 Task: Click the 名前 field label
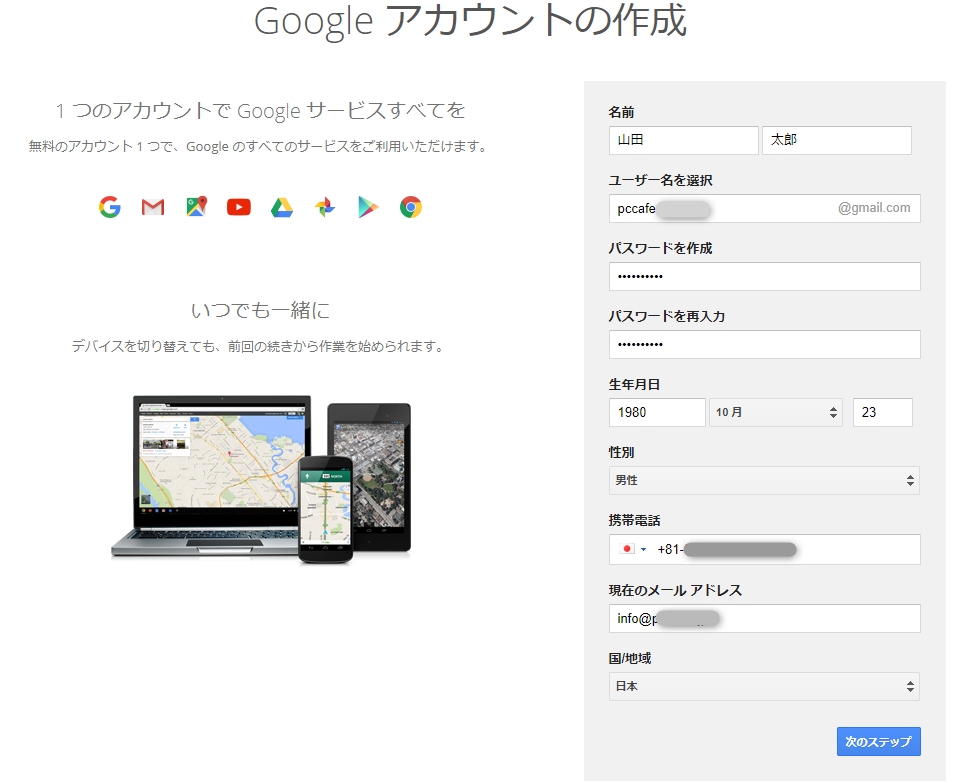pos(621,112)
